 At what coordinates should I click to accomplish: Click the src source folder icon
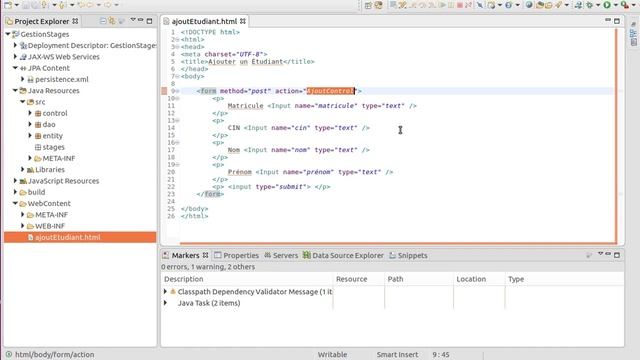coord(30,102)
